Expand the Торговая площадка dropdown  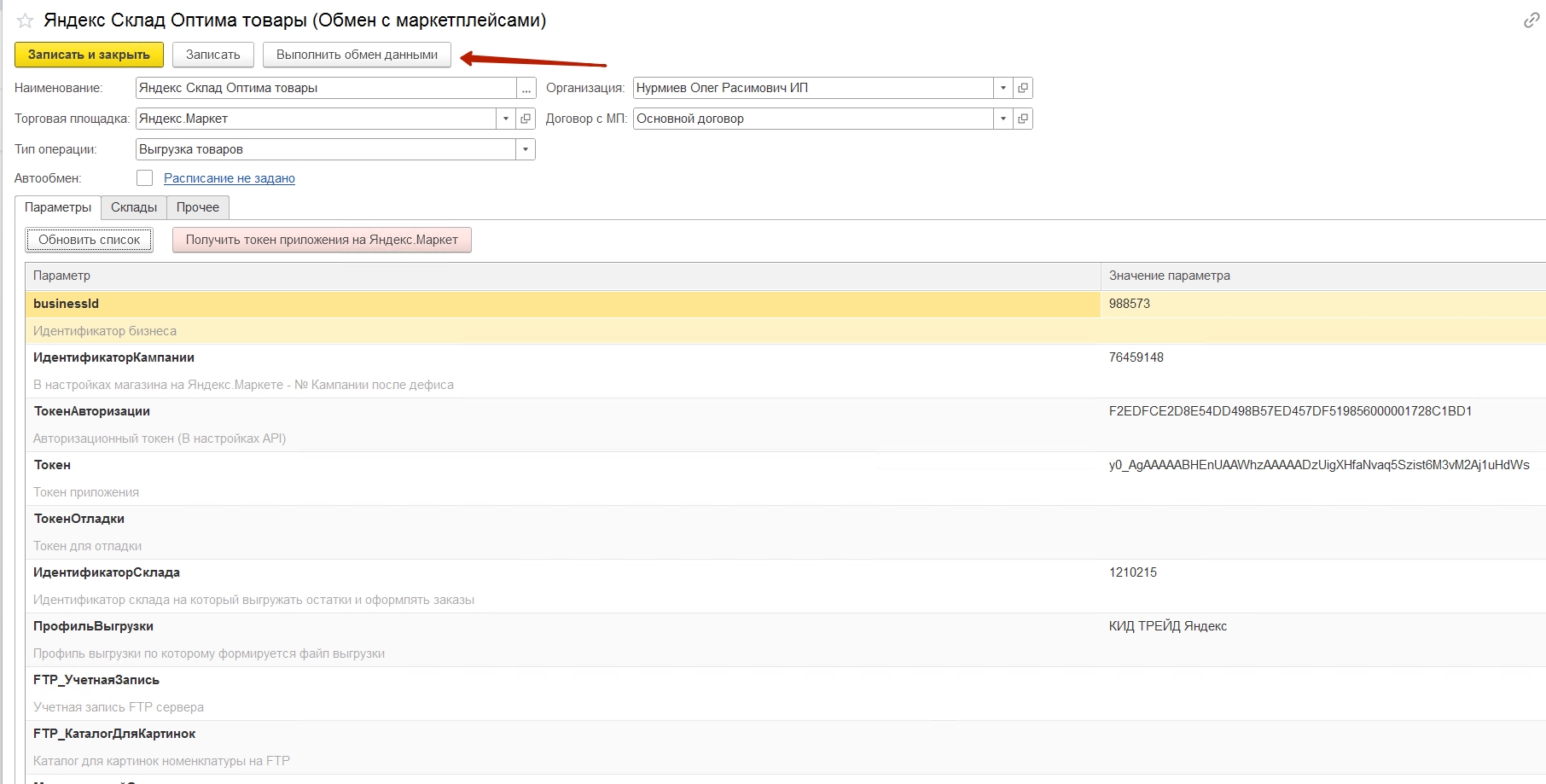click(x=506, y=119)
